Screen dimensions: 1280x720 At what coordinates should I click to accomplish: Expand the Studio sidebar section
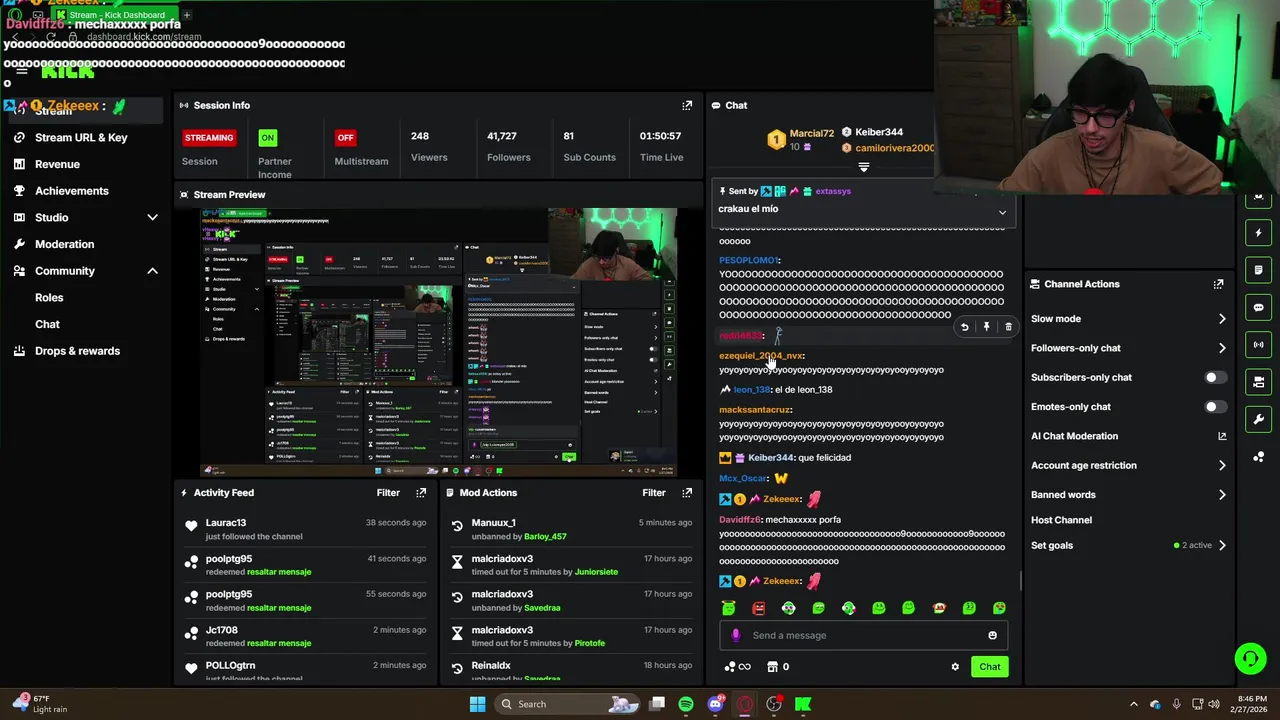[152, 217]
